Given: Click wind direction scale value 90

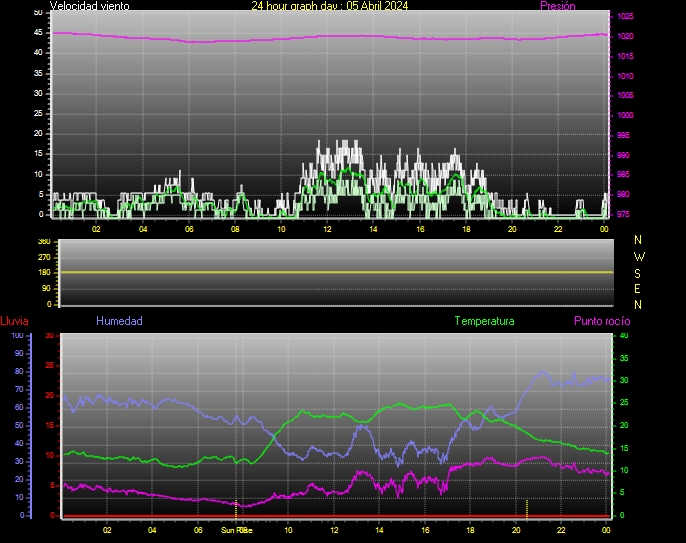Looking at the screenshot, I should coord(46,289).
